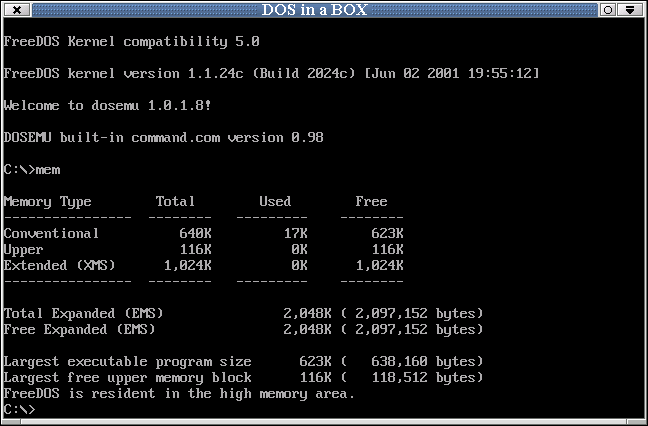Click the DOSEMU built-in command.com version line
The image size is (648, 426).
[163, 138]
